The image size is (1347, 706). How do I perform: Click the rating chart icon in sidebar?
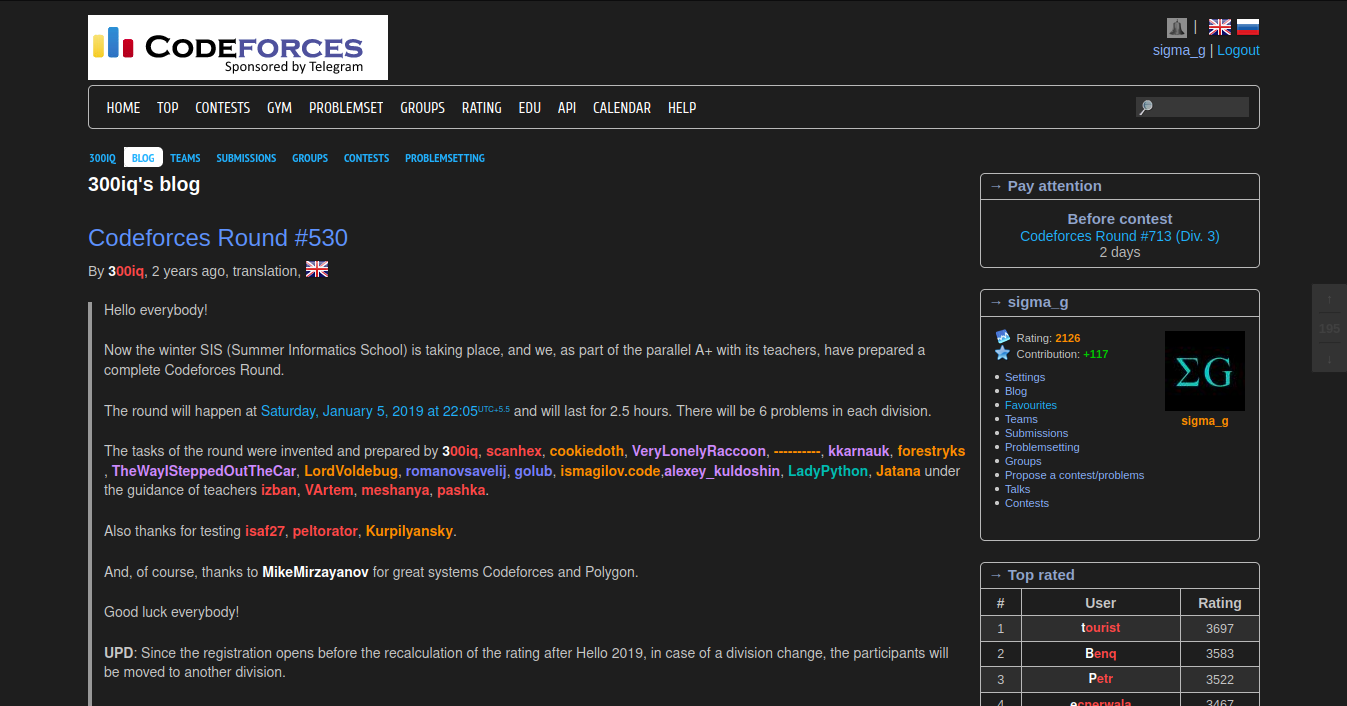pyautogui.click(x=1003, y=337)
